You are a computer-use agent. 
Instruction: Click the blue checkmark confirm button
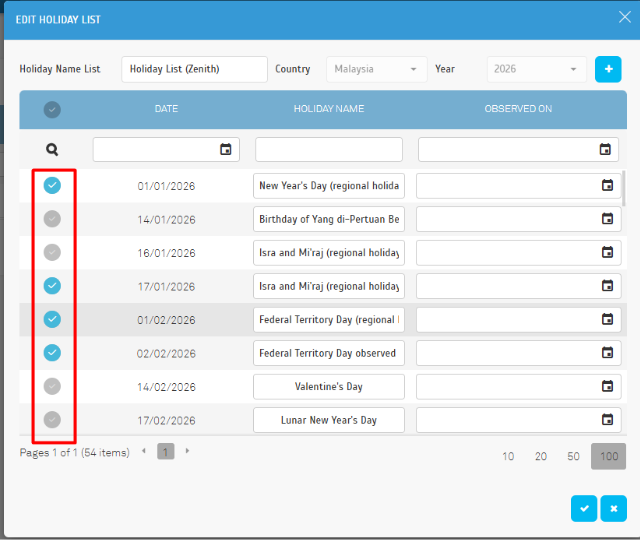pyautogui.click(x=583, y=508)
